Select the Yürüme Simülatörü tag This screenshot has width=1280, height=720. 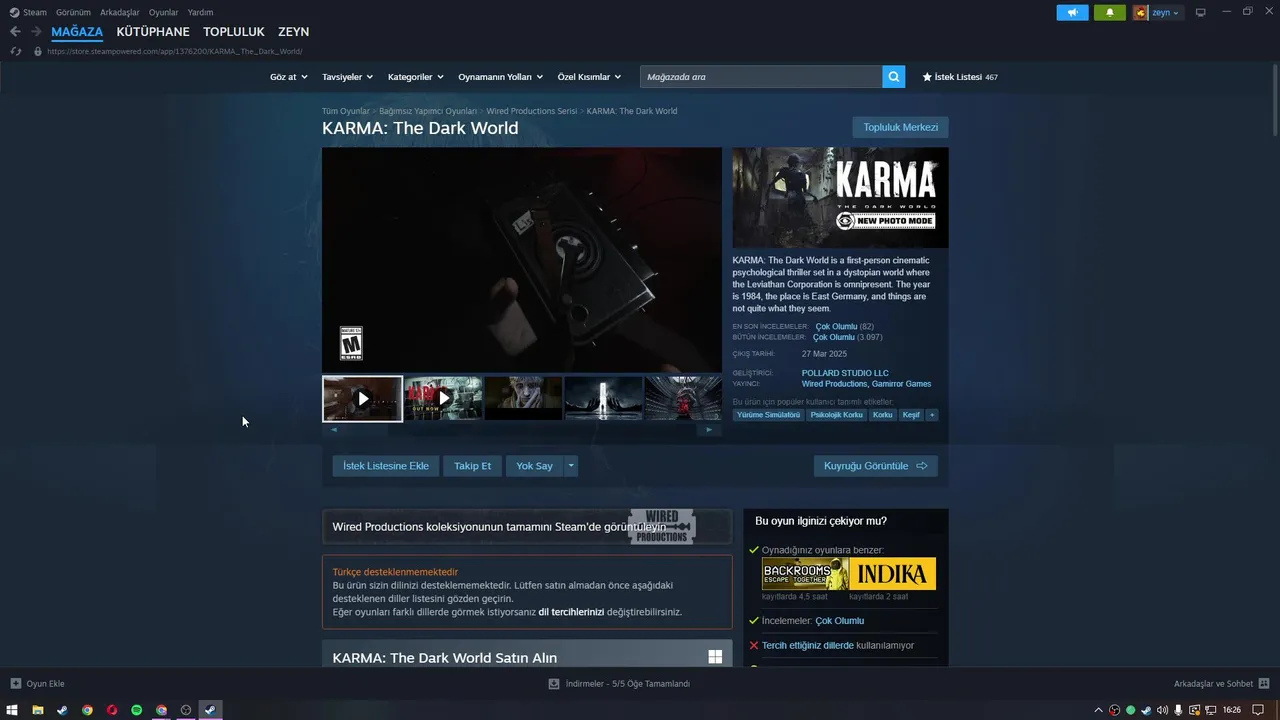[768, 414]
